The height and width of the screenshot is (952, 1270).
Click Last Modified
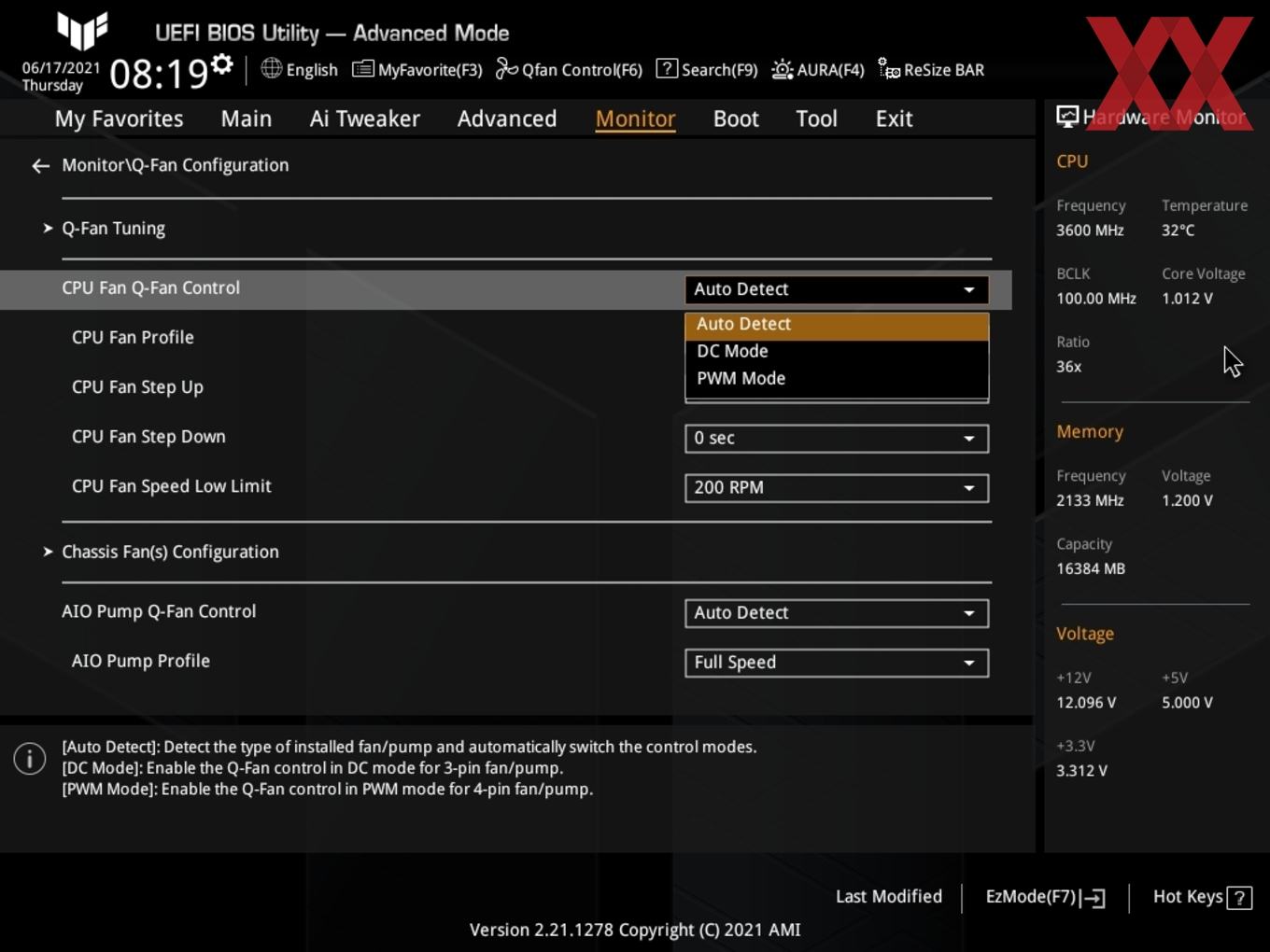pyautogui.click(x=889, y=896)
